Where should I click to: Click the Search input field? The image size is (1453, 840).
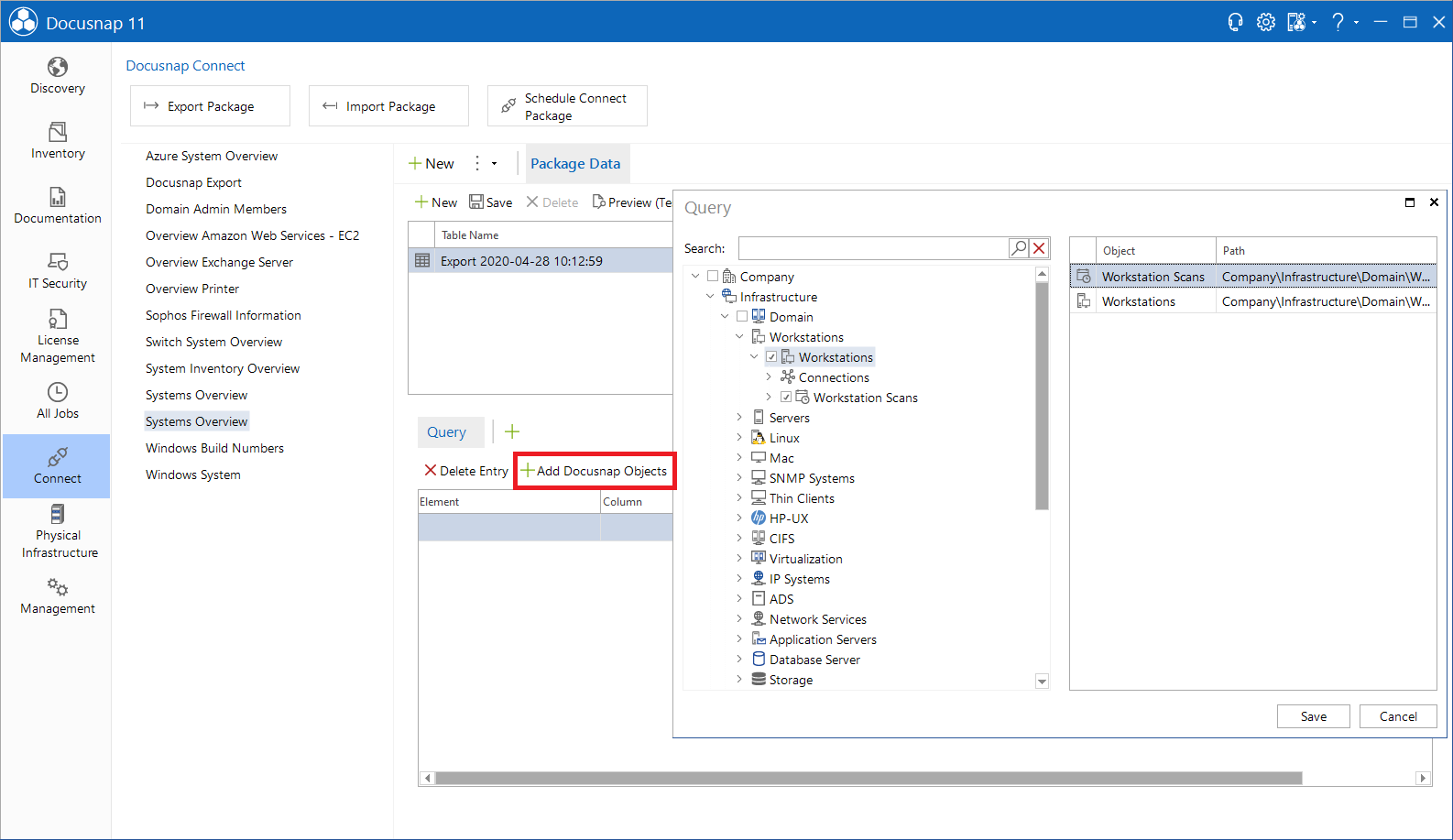873,248
